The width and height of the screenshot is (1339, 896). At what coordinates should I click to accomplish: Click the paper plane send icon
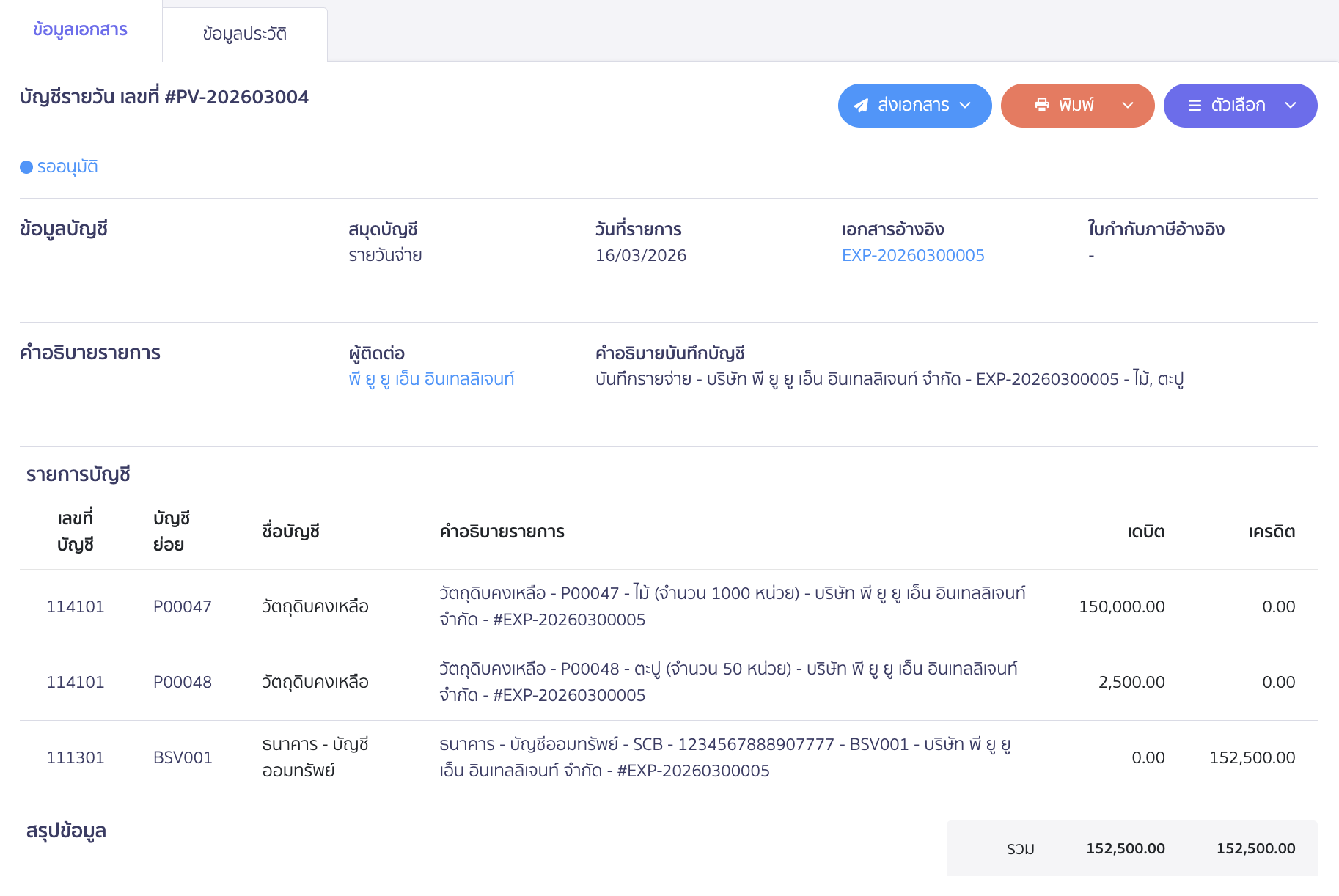click(861, 106)
